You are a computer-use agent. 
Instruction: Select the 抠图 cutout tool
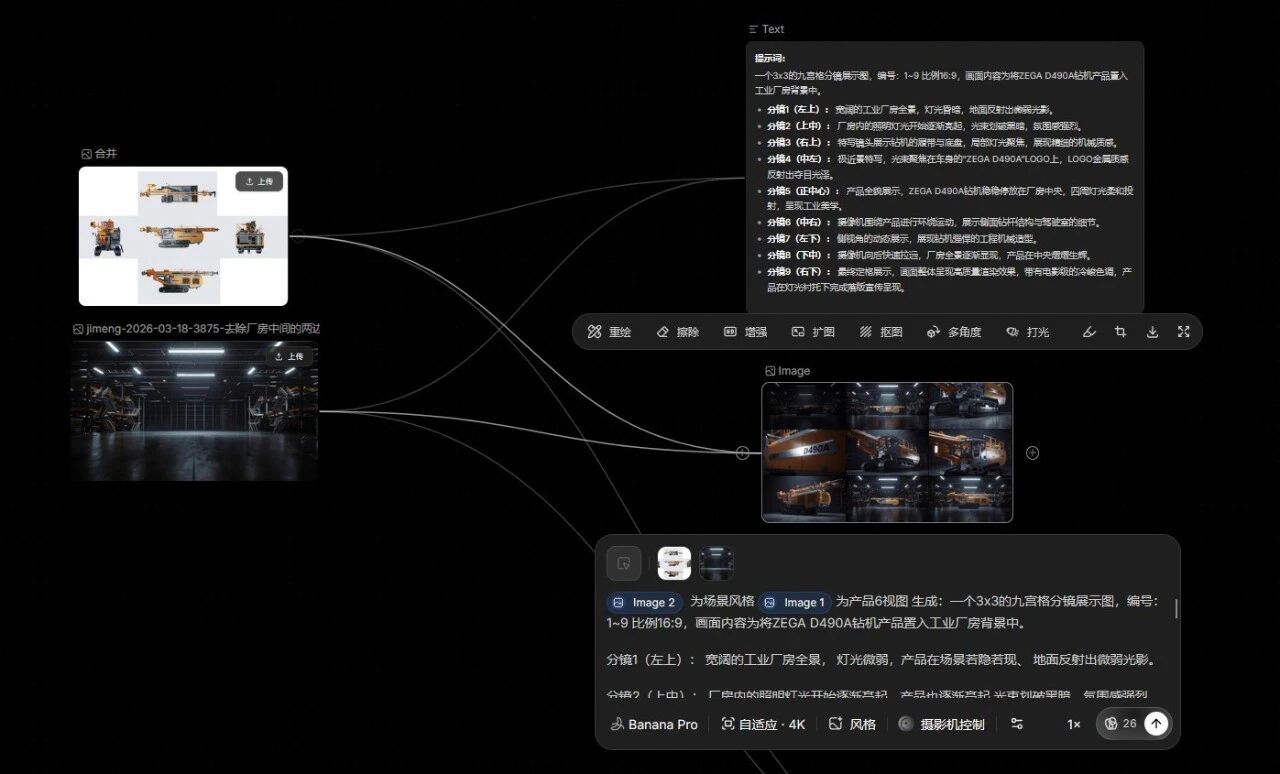pos(880,331)
